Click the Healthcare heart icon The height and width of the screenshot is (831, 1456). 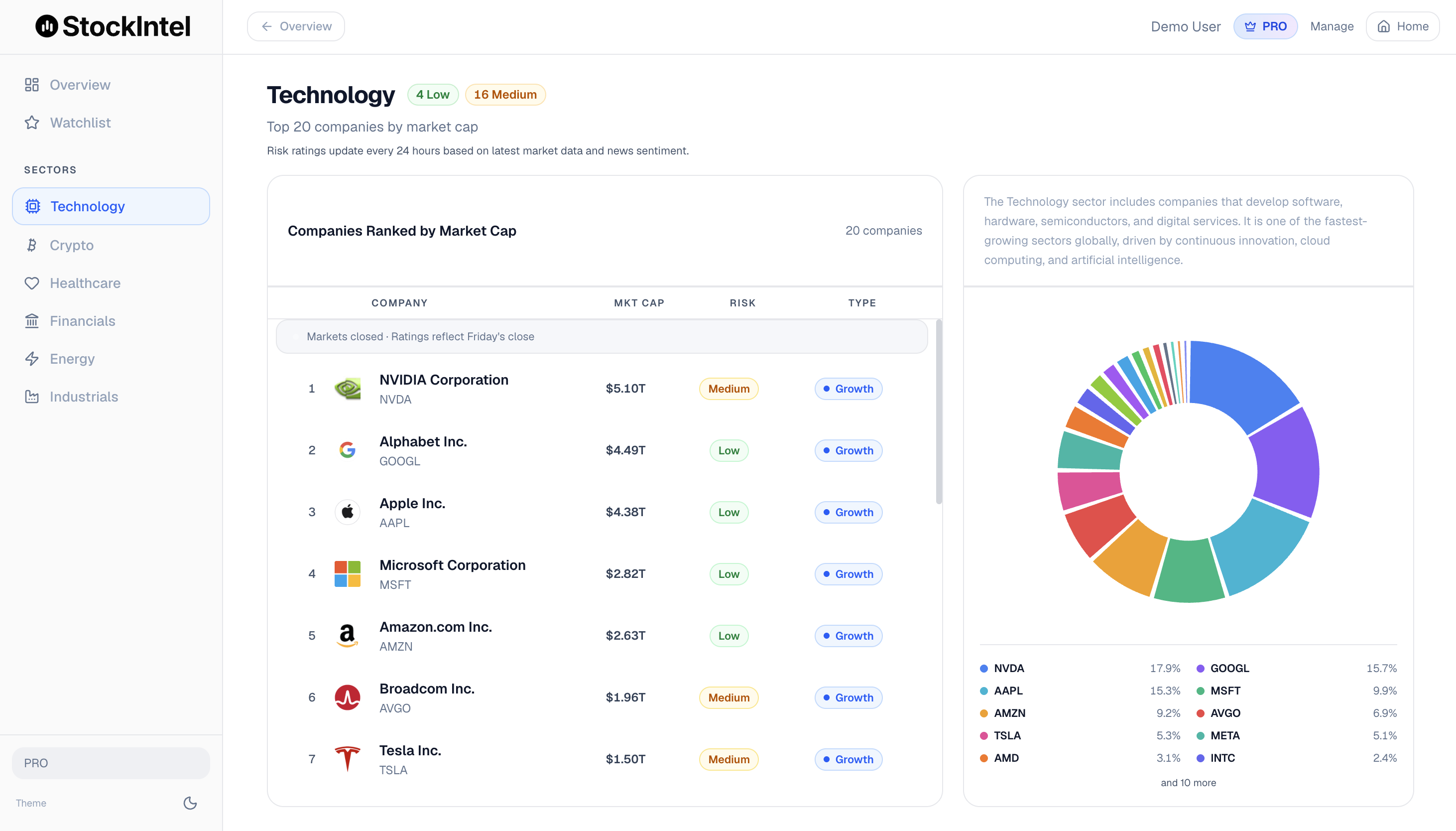[x=32, y=283]
